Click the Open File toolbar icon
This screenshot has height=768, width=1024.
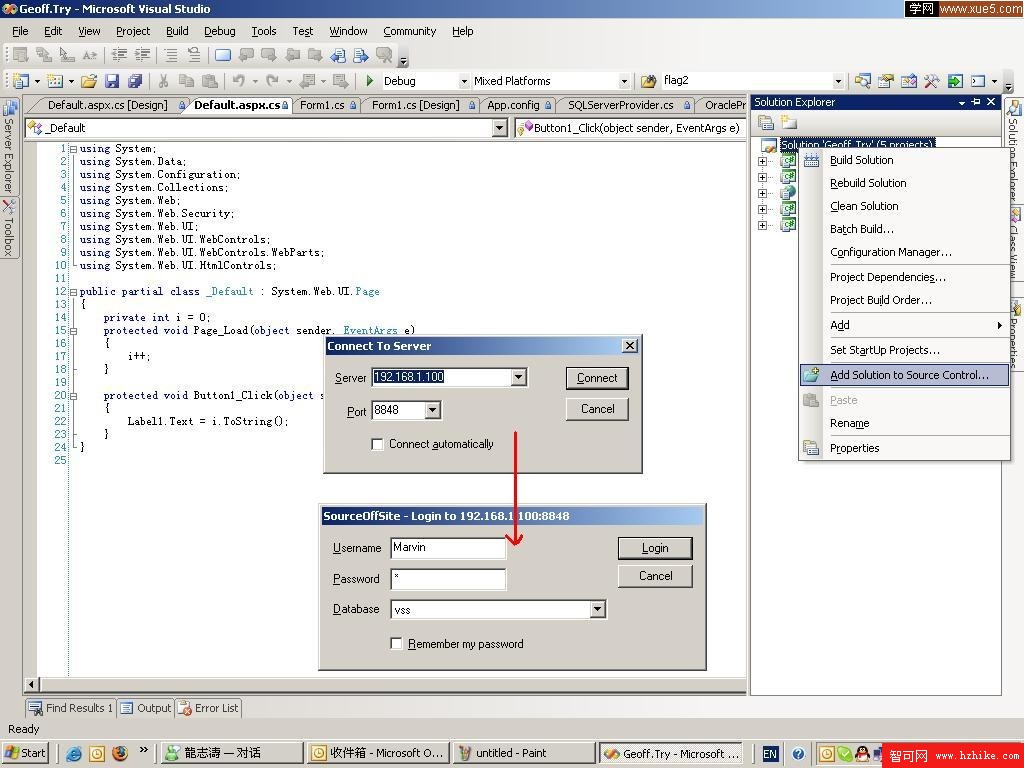[x=89, y=81]
